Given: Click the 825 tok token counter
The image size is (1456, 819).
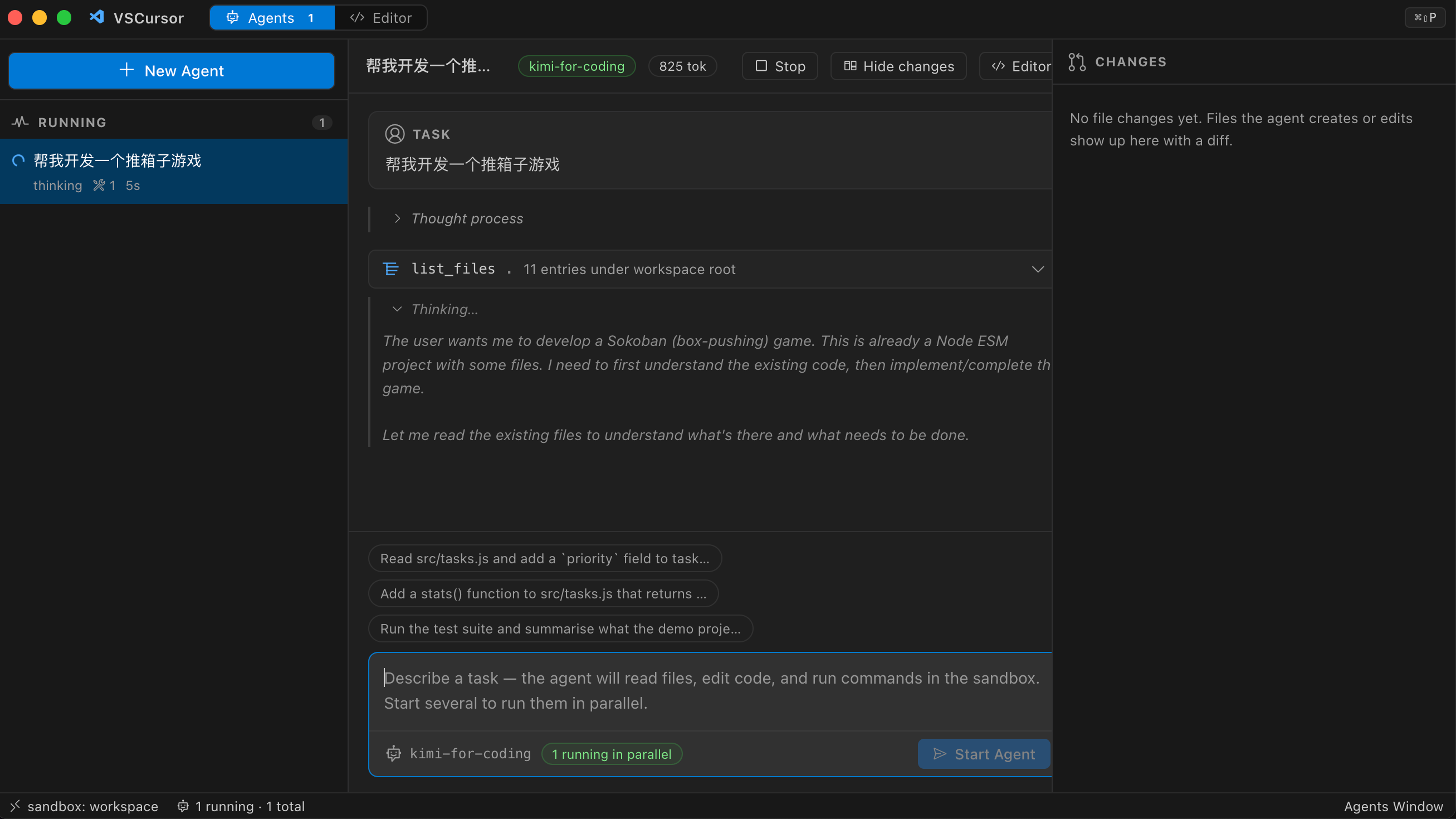Looking at the screenshot, I should click(682, 66).
